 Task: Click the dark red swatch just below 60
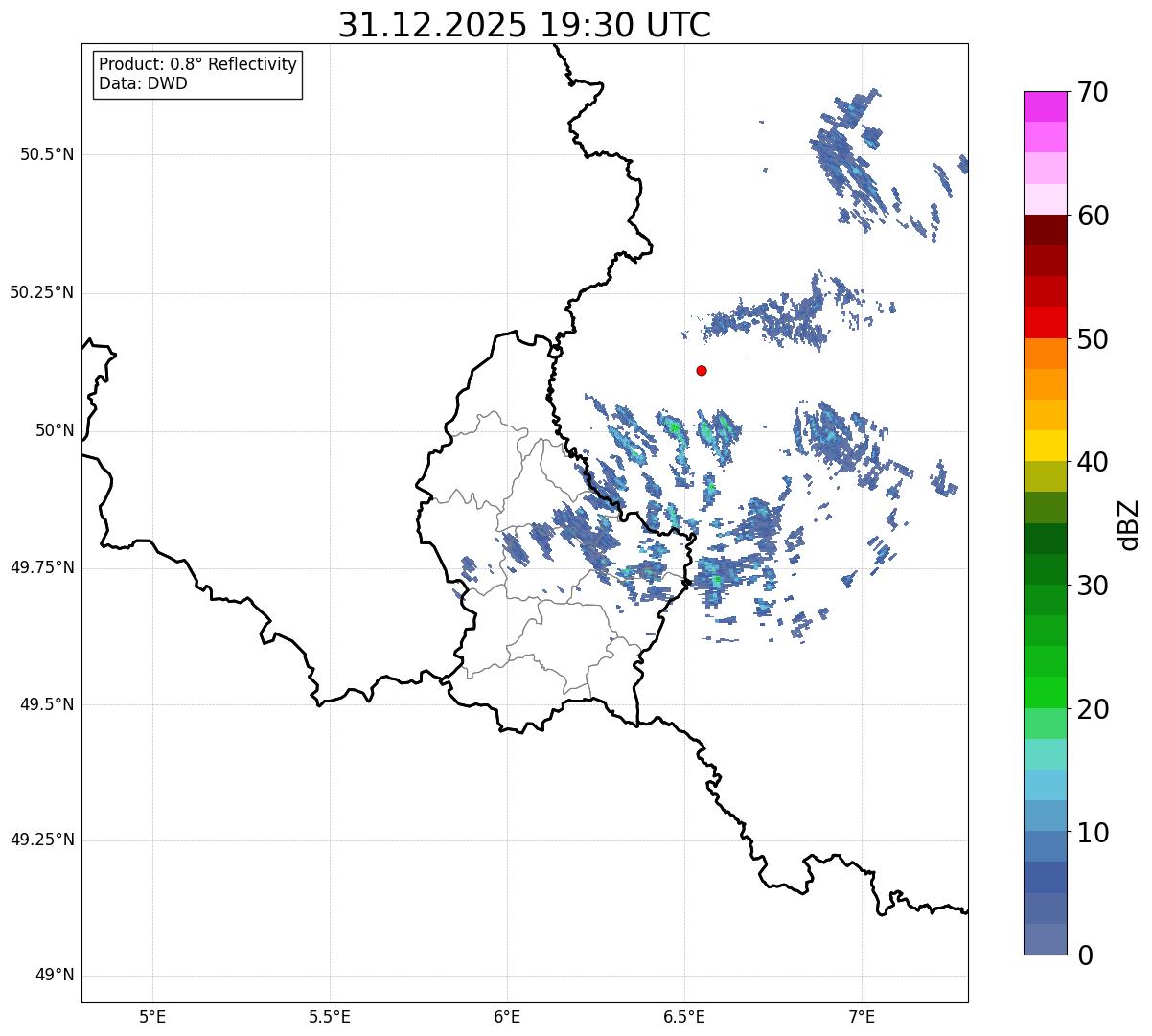tap(1044, 230)
